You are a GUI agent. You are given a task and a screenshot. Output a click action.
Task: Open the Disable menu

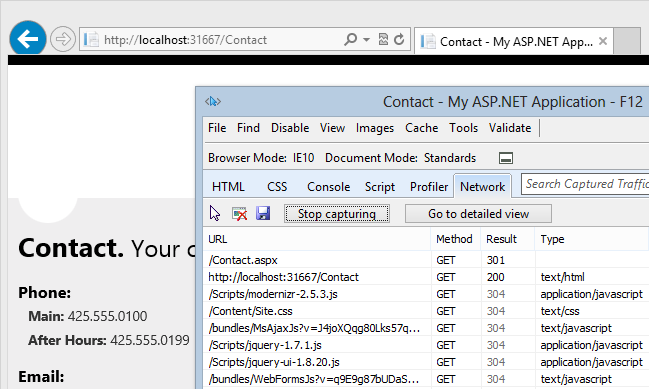(290, 128)
